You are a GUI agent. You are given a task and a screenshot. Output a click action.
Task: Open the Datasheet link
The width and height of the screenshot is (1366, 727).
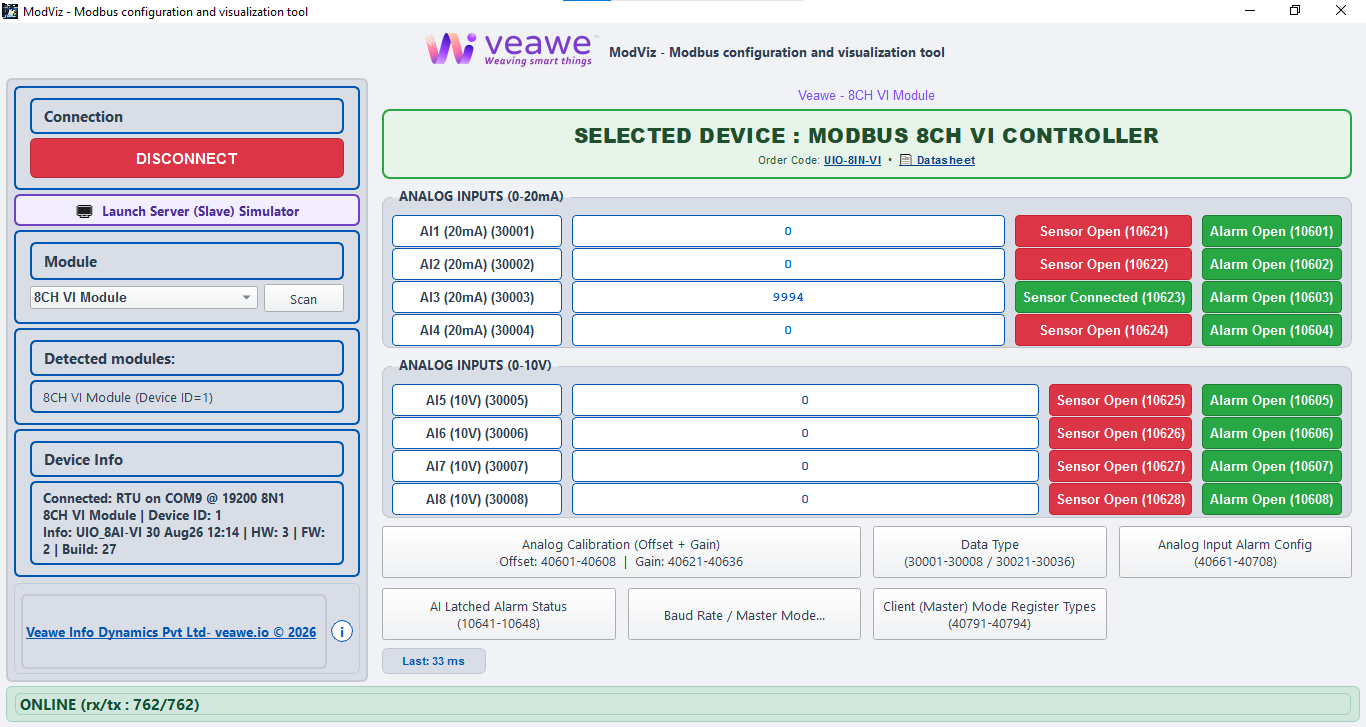pos(938,160)
